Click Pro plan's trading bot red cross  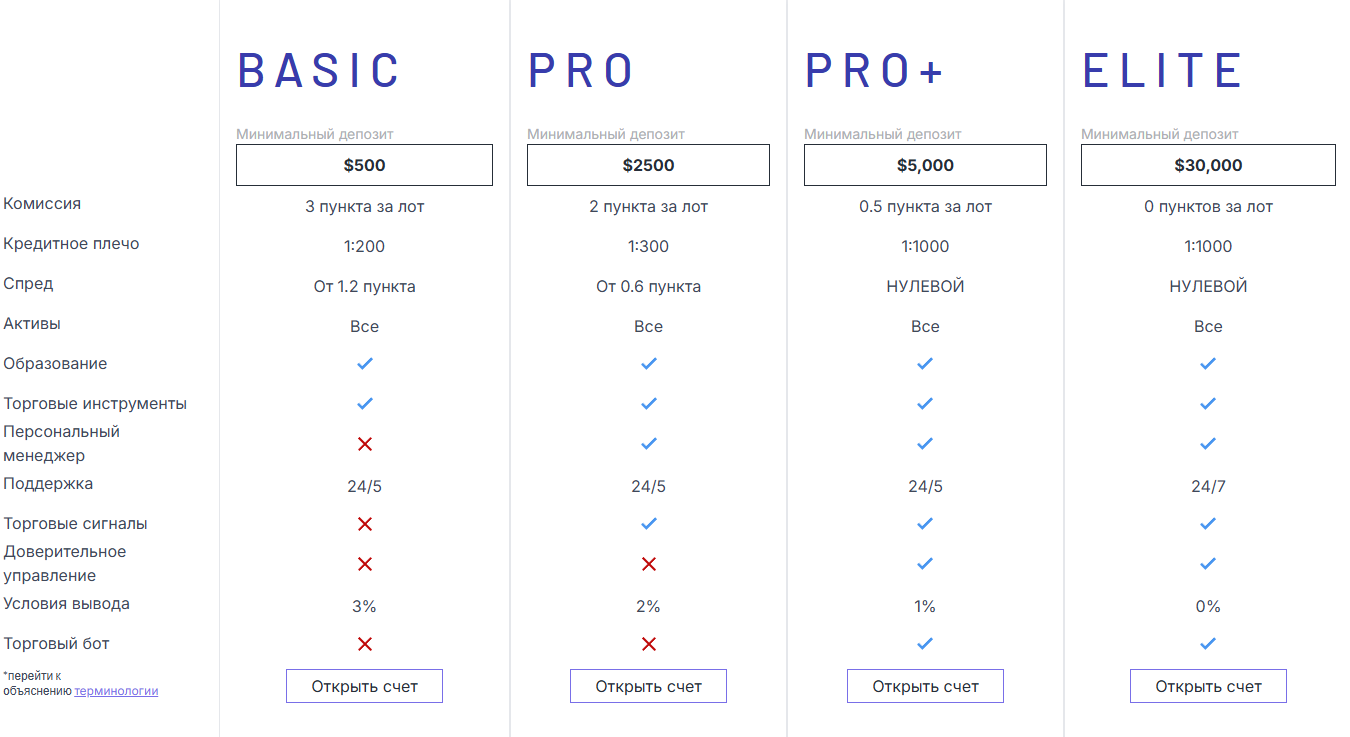(649, 644)
